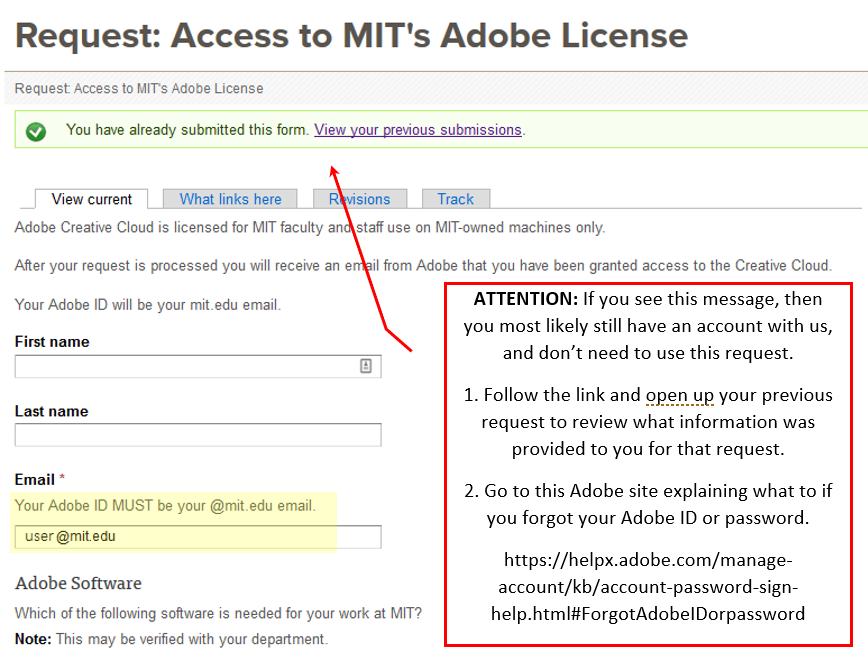868x658 pixels.
Task: Click the helpx.adobe.com URL in the red box
Action: pos(647,586)
